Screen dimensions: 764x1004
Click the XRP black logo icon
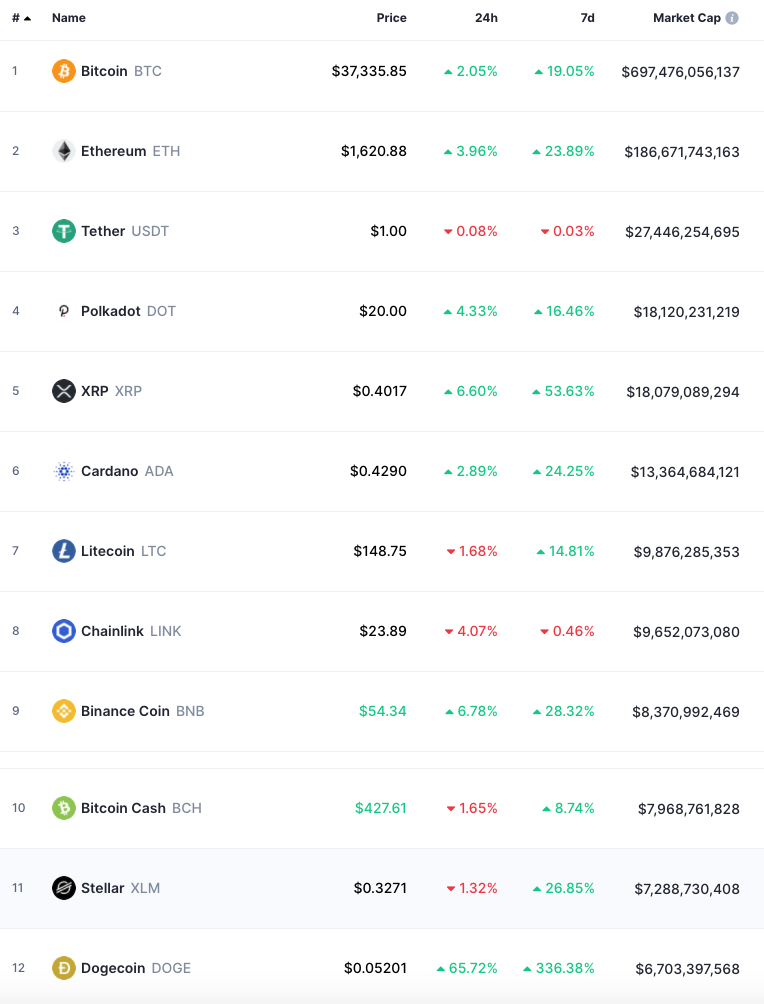(x=63, y=391)
